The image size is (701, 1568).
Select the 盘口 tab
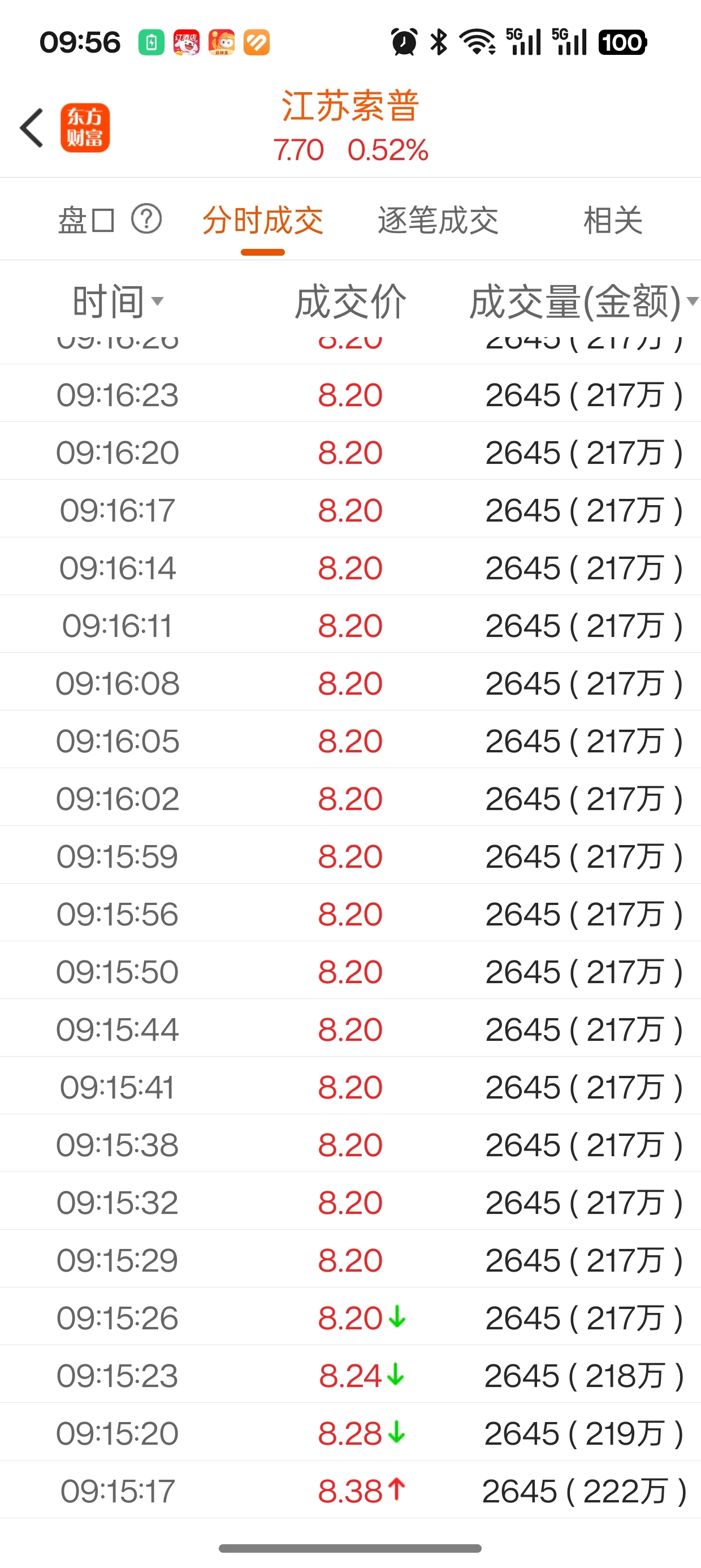point(86,219)
